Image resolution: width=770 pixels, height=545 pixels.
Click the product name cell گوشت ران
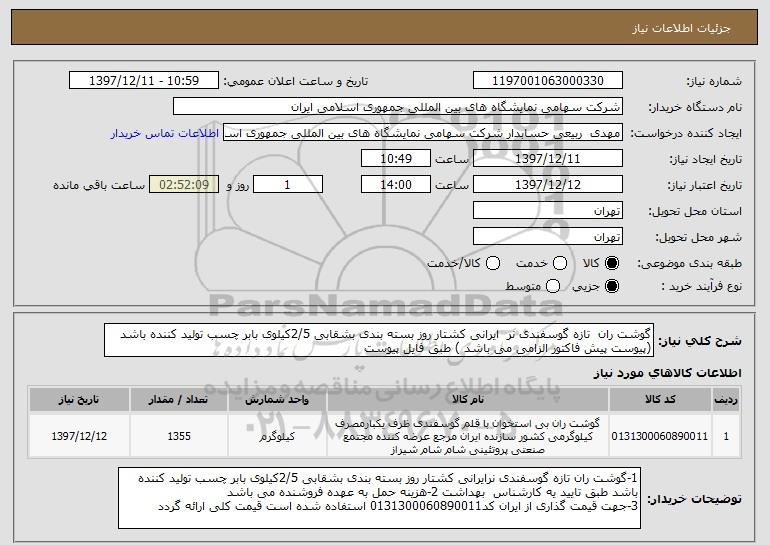click(x=468, y=436)
